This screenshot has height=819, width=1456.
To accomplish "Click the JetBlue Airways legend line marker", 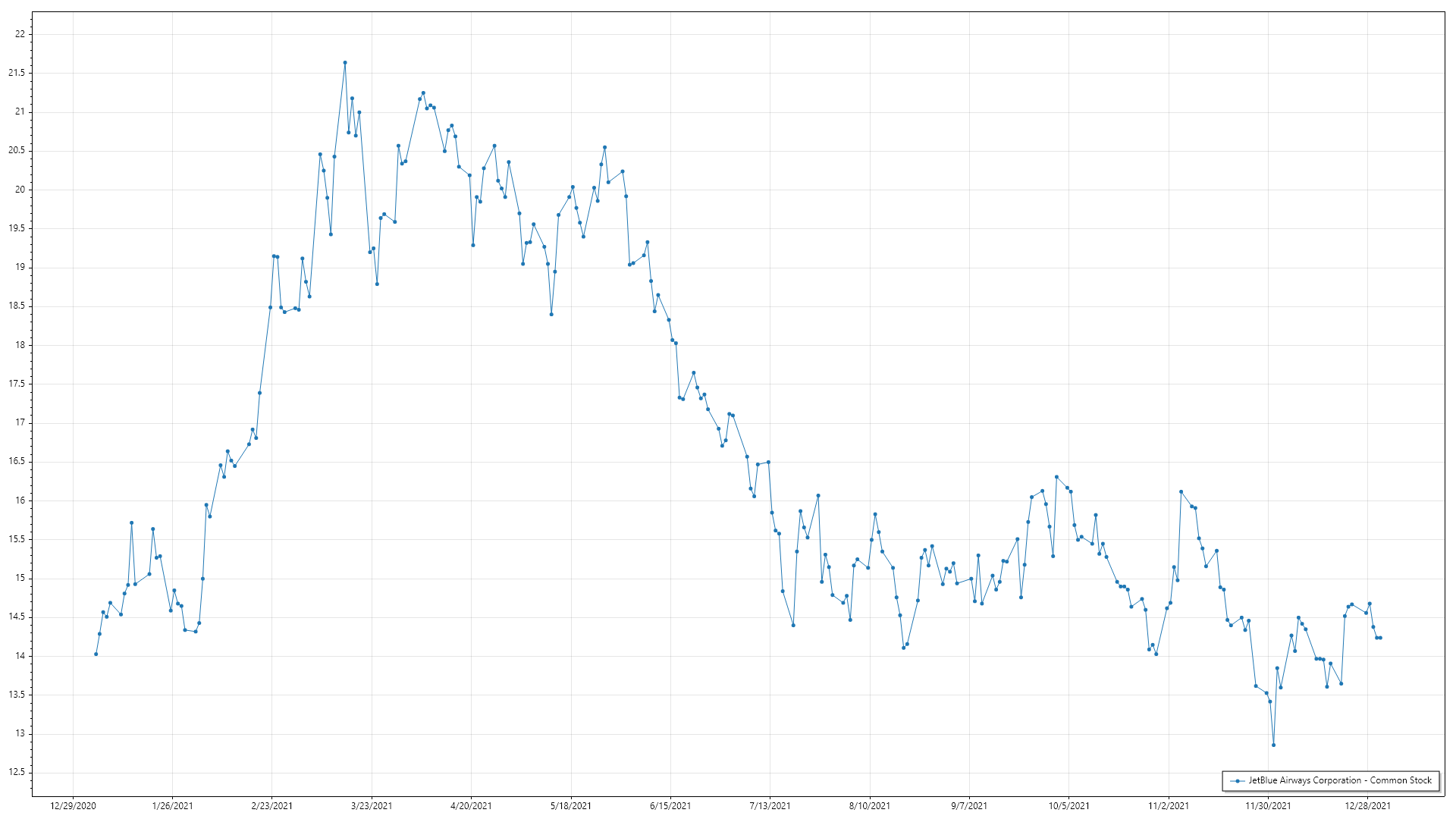I will coord(1238,780).
